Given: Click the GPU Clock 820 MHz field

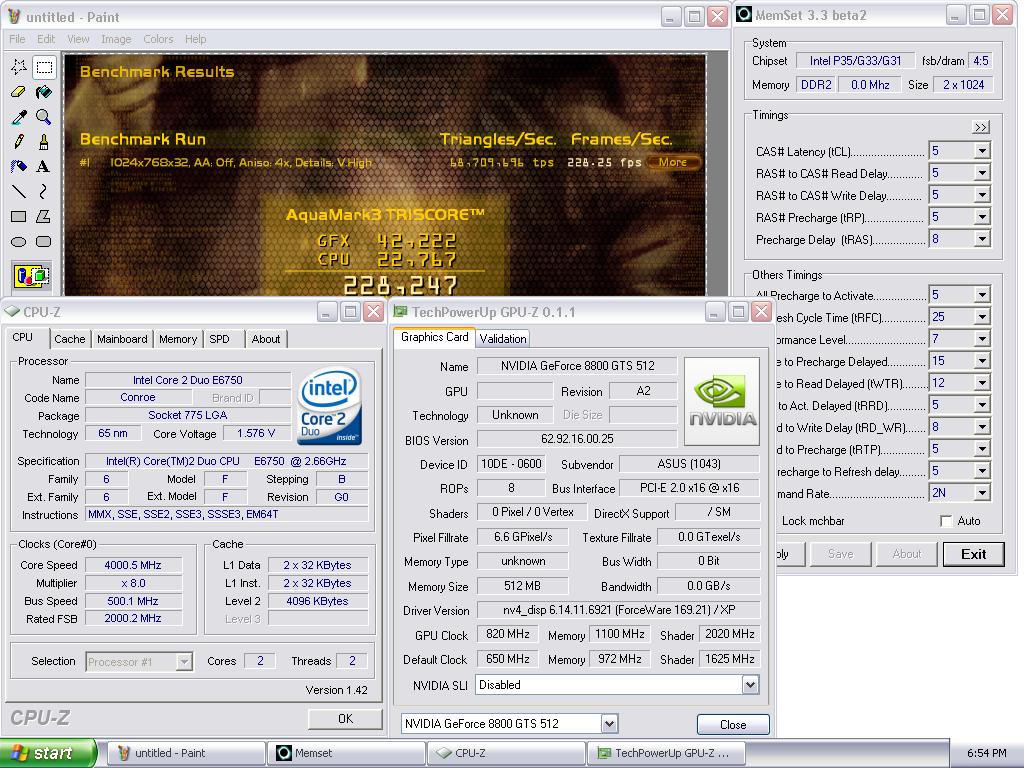Looking at the screenshot, I should click(x=508, y=634).
